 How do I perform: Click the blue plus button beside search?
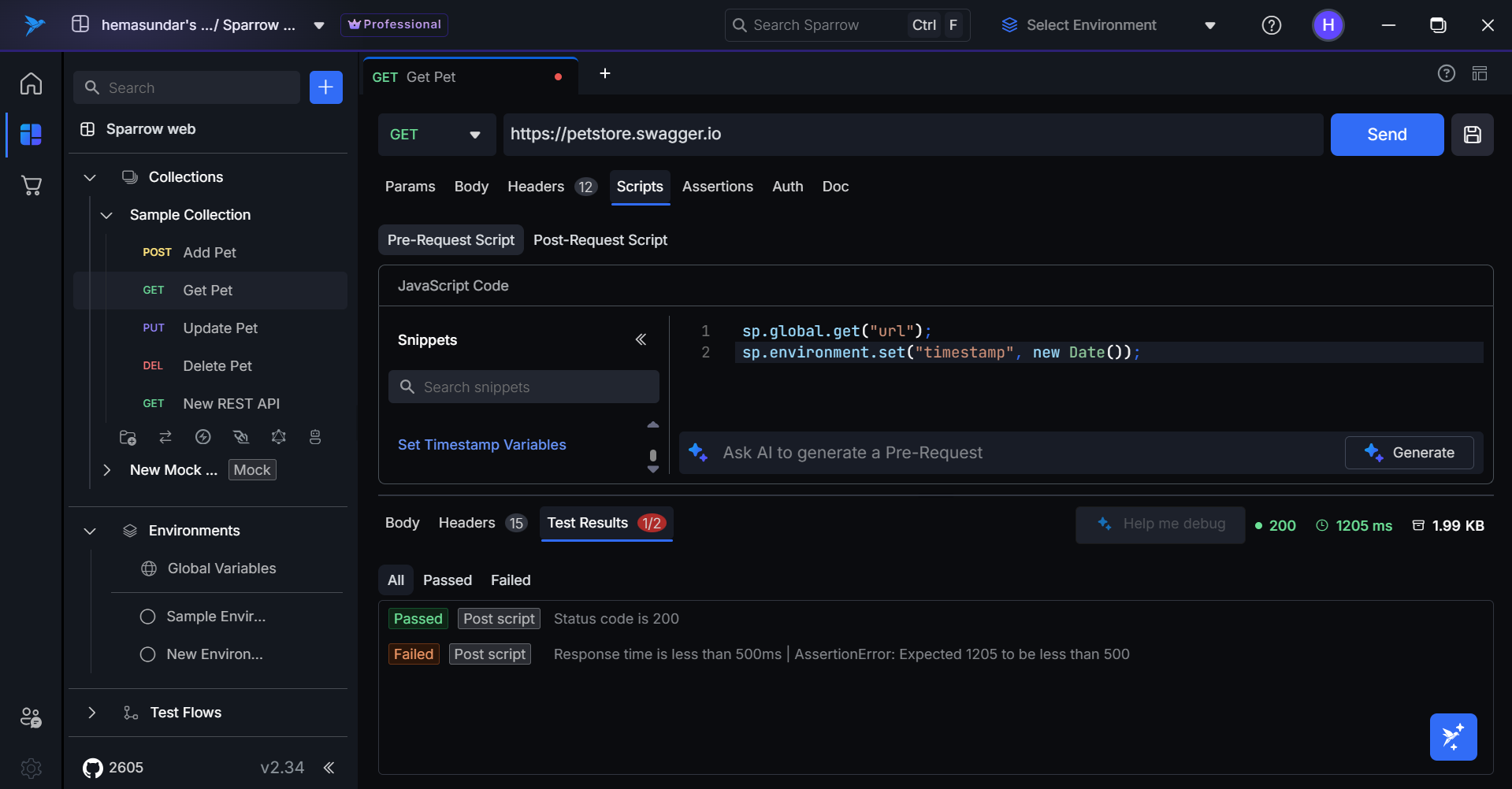pyautogui.click(x=325, y=87)
